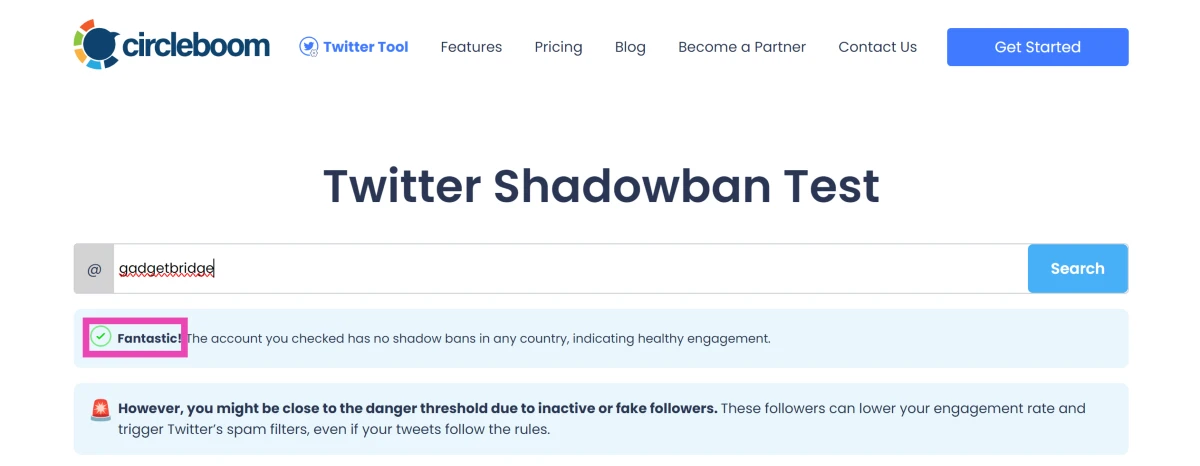The width and height of the screenshot is (1200, 466).
Task: Click the no shadow bans result message
Action: pos(478,339)
